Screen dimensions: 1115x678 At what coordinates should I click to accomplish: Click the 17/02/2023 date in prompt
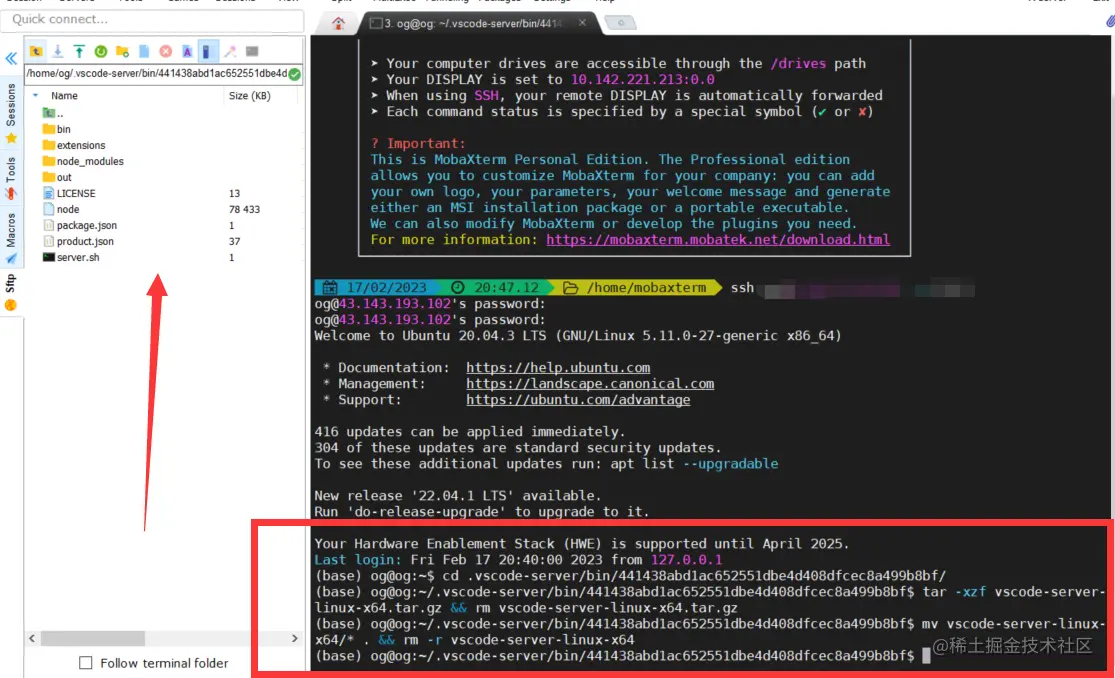pyautogui.click(x=386, y=287)
